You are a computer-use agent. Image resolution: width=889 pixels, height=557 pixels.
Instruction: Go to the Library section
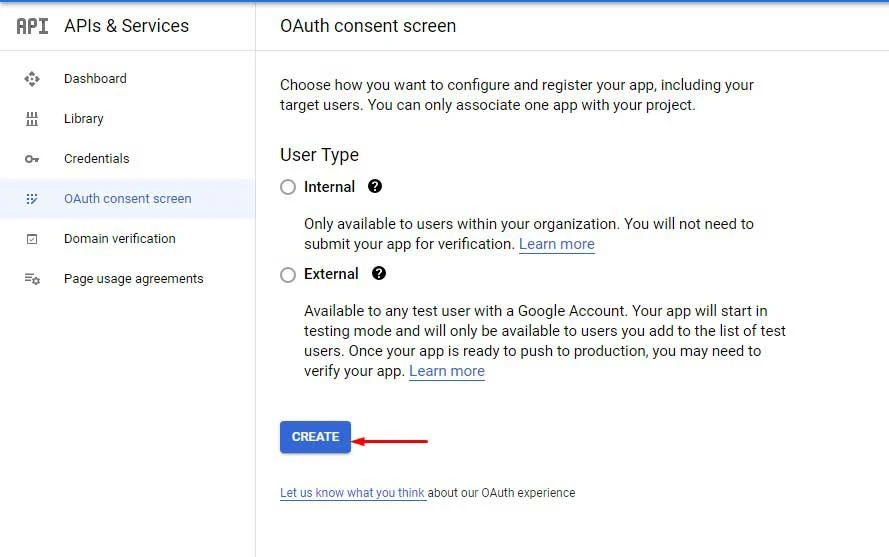click(84, 119)
